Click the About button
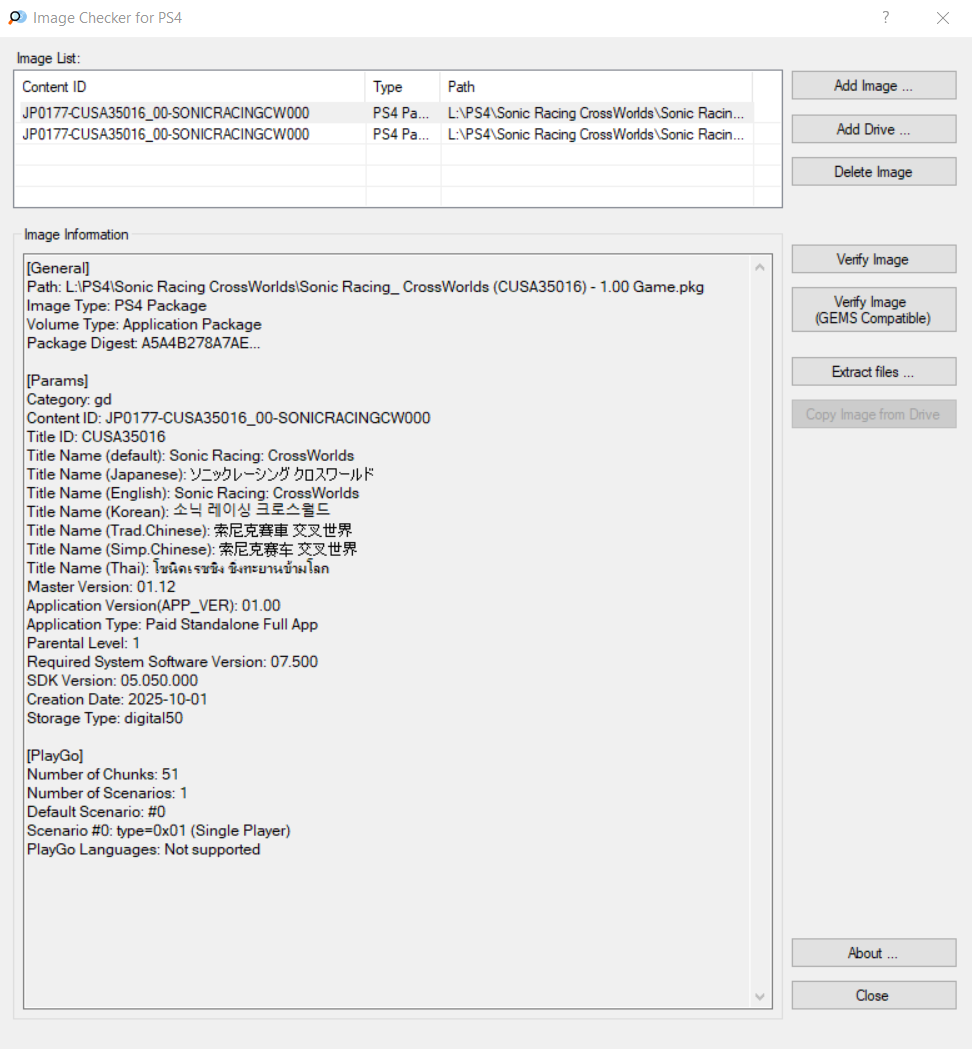This screenshot has width=972, height=1049. 873,953
